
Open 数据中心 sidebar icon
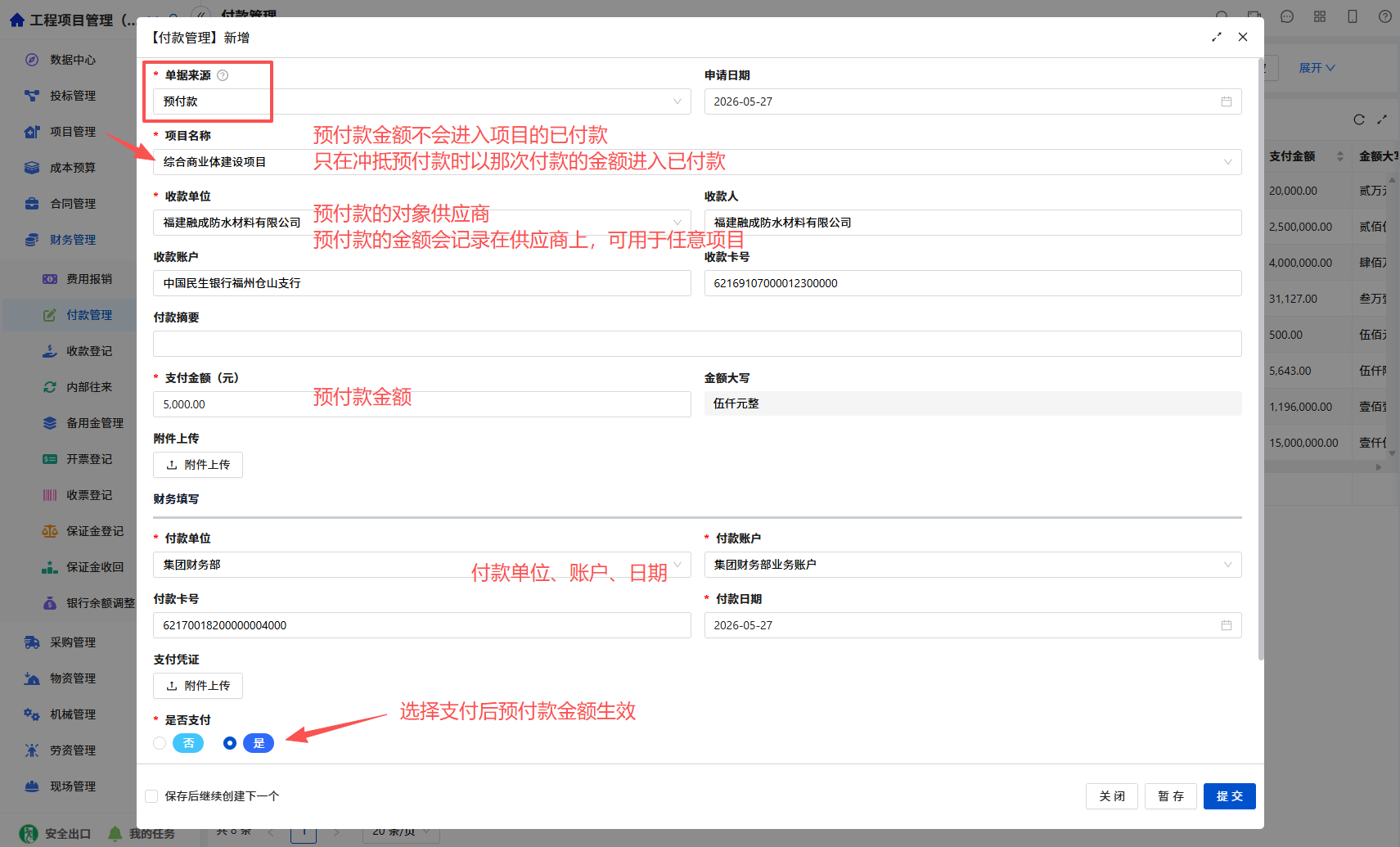32,60
